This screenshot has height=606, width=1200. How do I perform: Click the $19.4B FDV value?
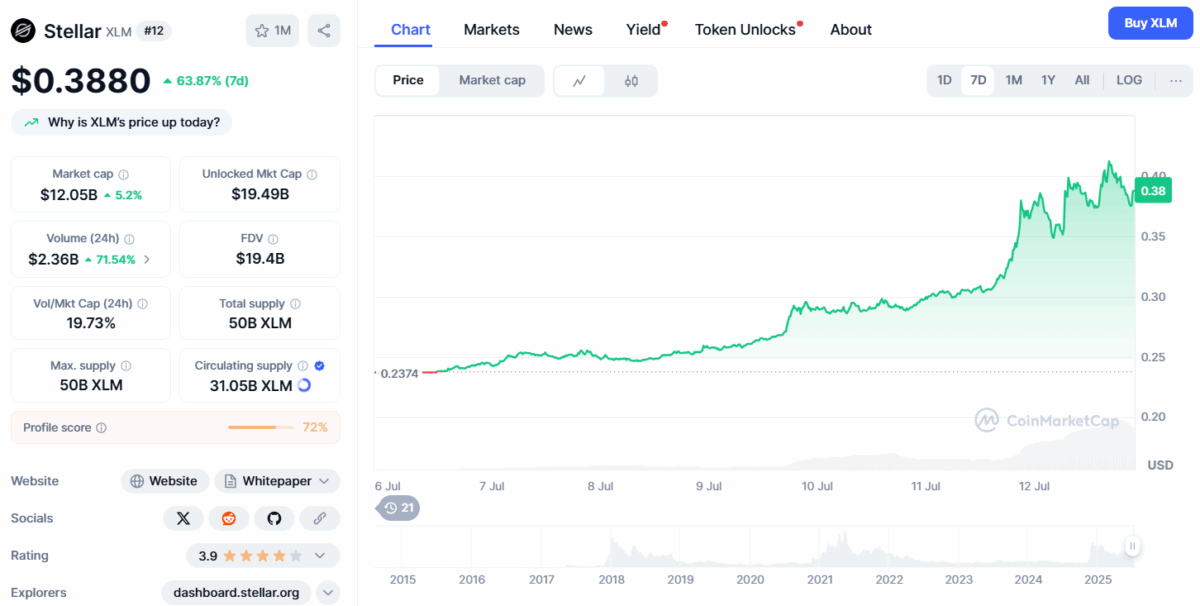[260, 258]
